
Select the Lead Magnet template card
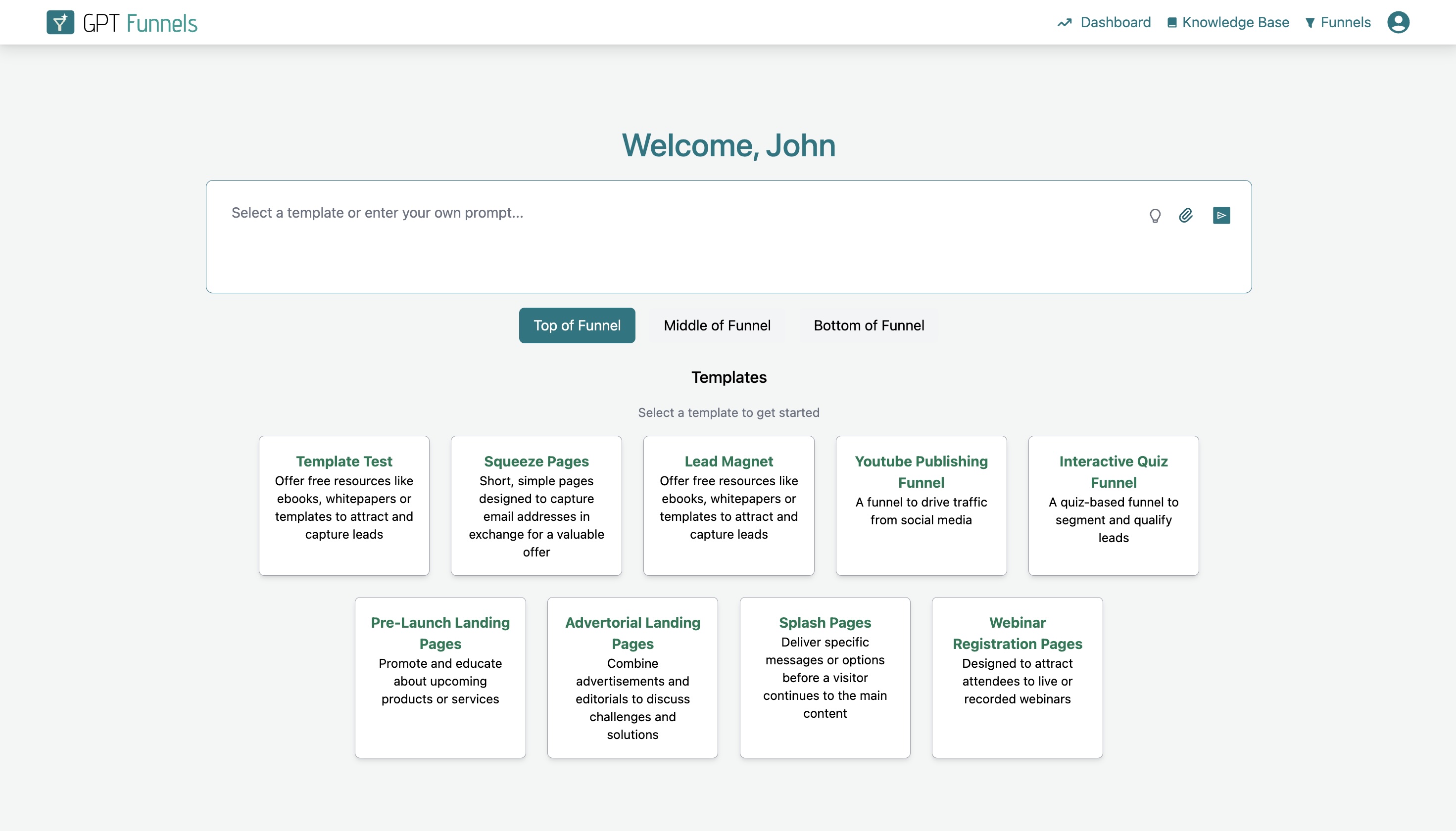(728, 506)
